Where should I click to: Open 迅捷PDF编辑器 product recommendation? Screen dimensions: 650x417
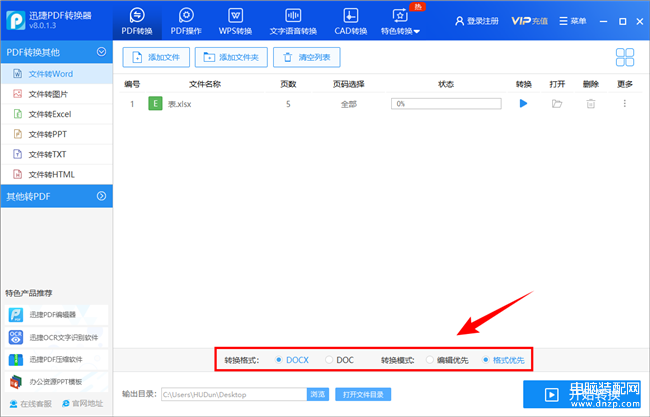[56, 315]
